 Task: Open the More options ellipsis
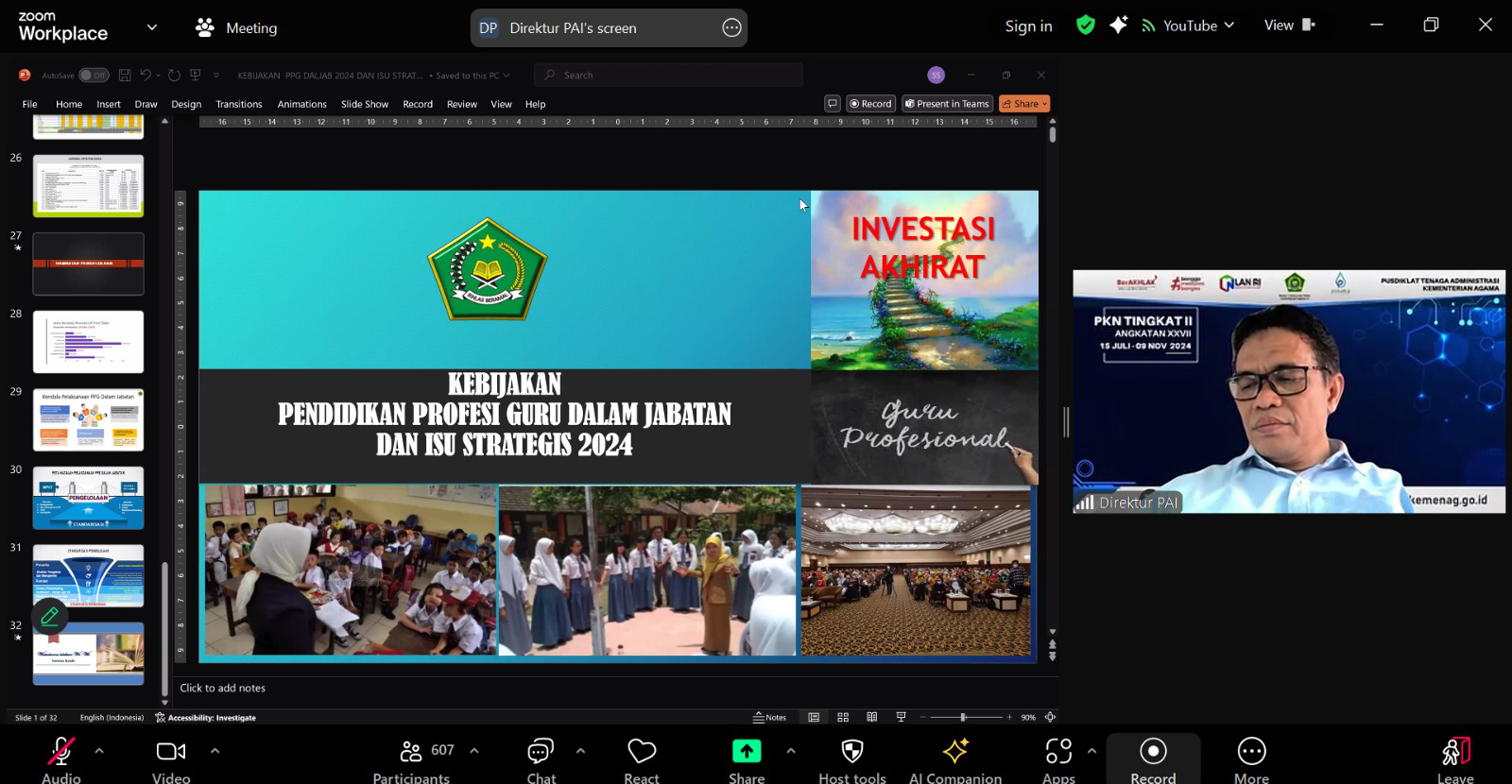(x=1251, y=752)
